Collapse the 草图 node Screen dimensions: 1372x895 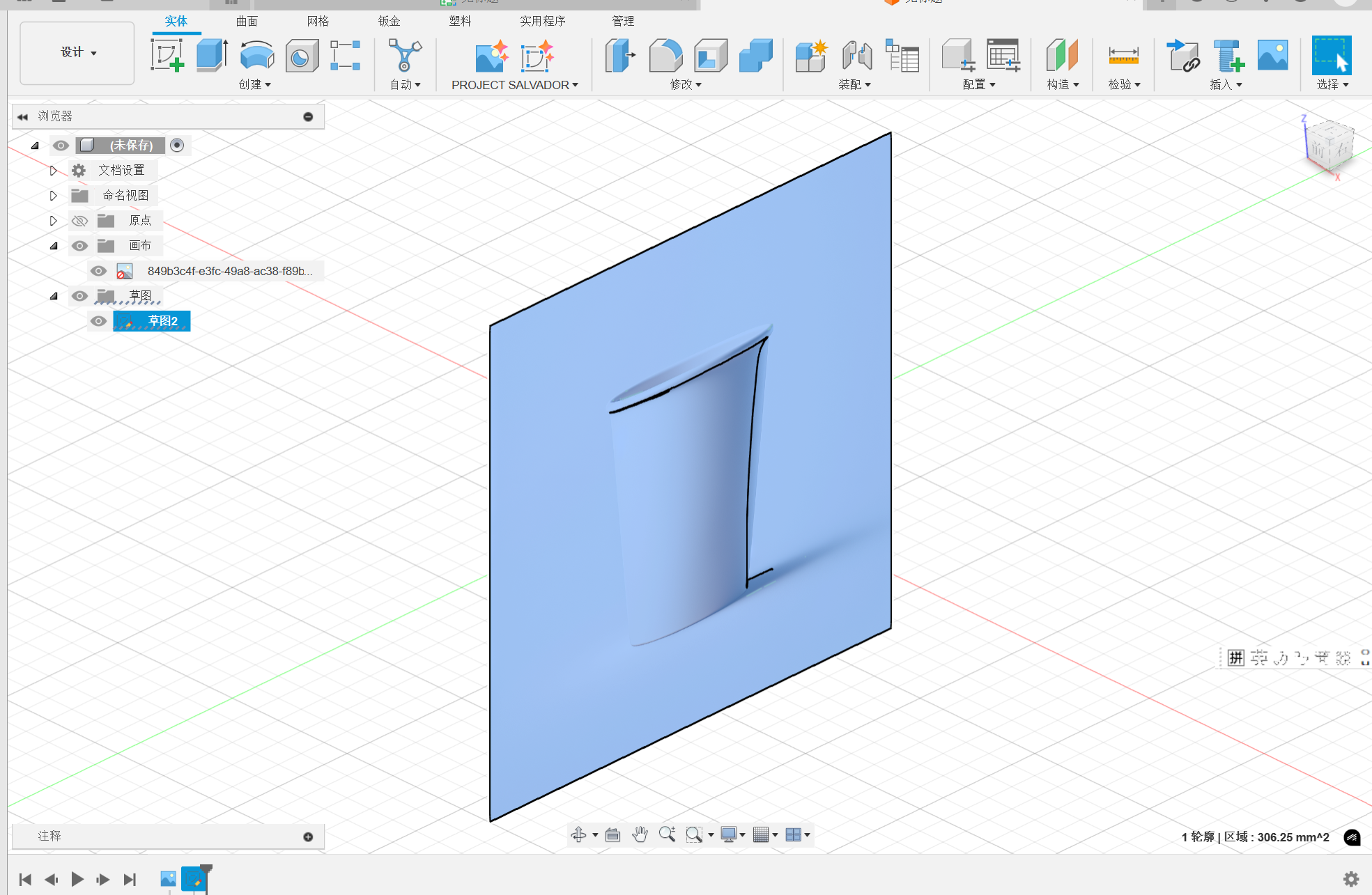tap(54, 296)
